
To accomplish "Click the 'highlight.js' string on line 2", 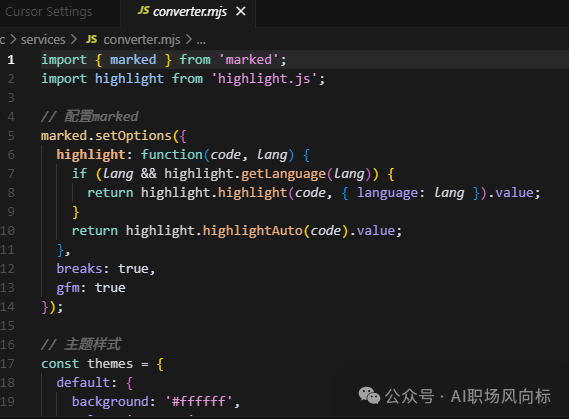I will tap(264, 79).
